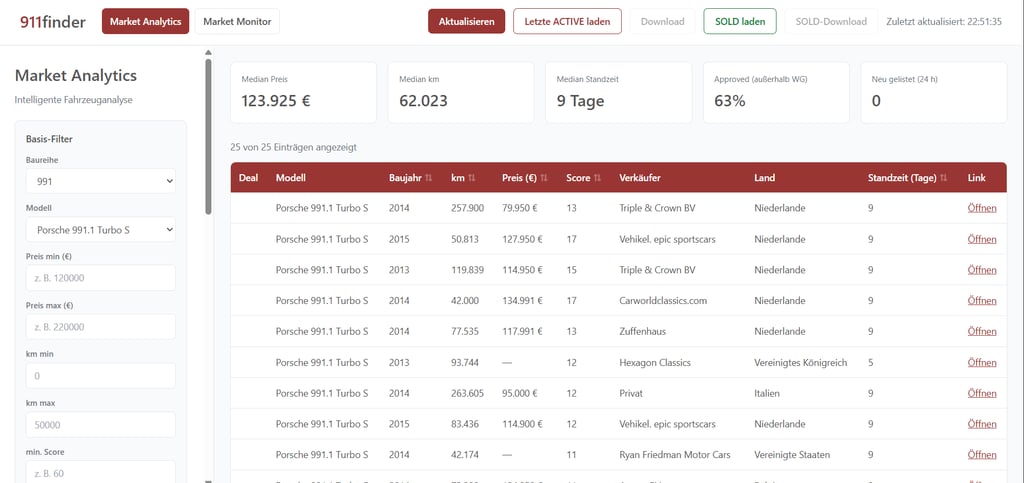Focus the km min input field
This screenshot has width=1024, height=483.
101,376
